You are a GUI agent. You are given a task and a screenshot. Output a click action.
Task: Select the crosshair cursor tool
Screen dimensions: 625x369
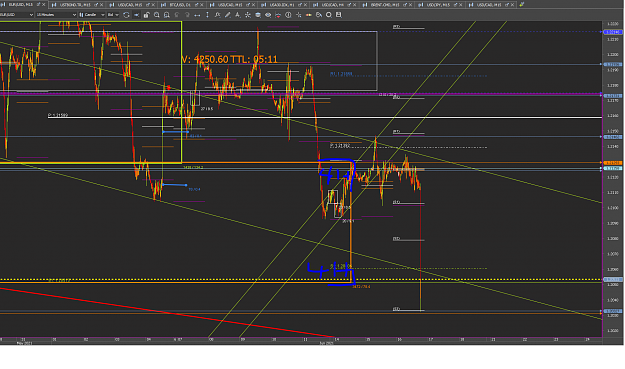(299, 15)
